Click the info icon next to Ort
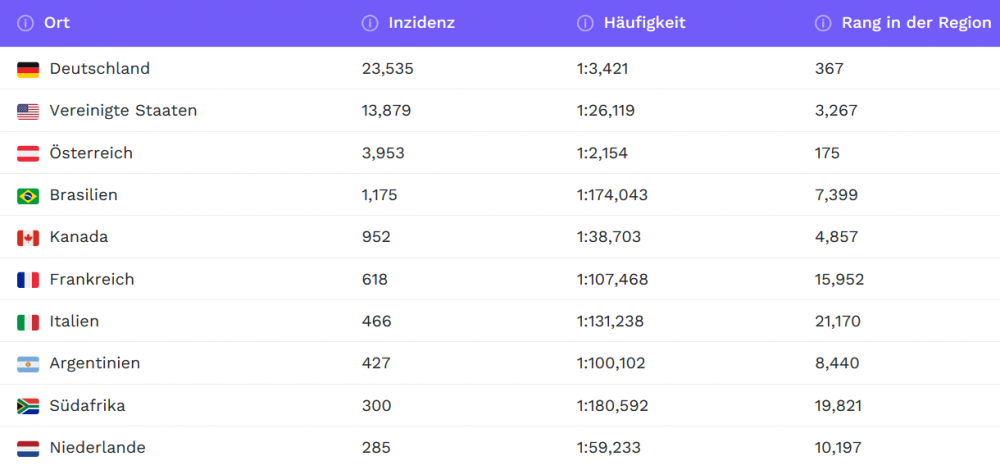This screenshot has height=470, width=1000. coord(25,24)
